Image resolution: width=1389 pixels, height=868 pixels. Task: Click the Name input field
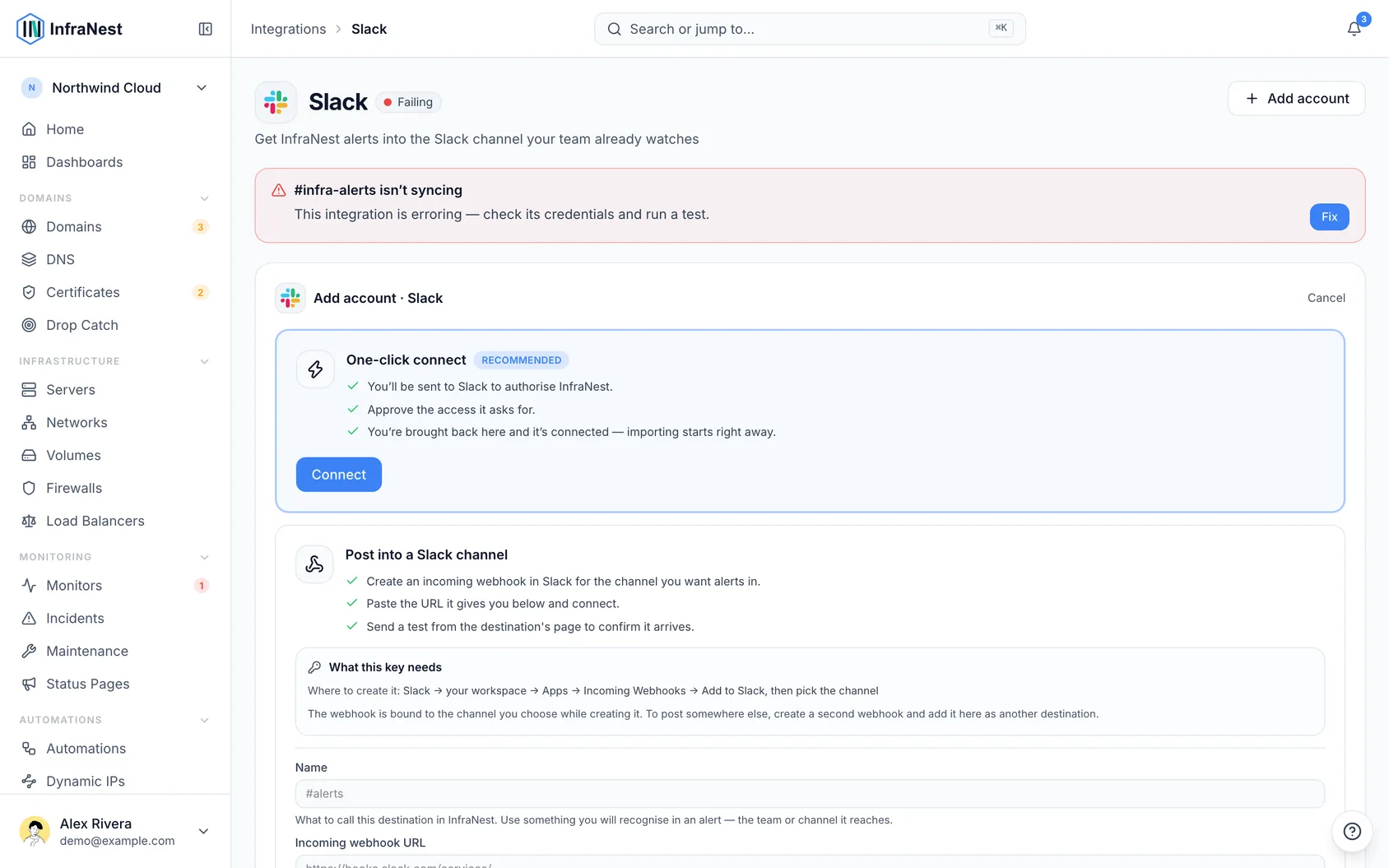(810, 794)
